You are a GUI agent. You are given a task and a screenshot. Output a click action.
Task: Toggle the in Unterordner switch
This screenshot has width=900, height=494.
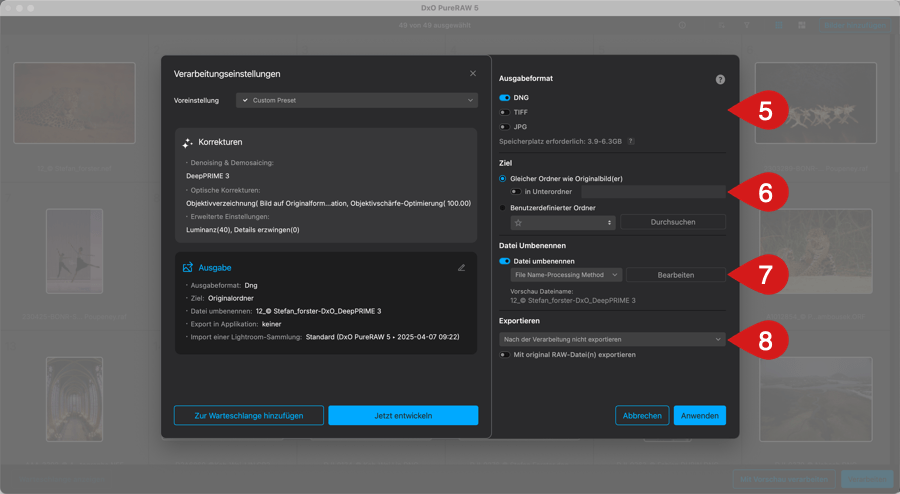[x=516, y=192]
